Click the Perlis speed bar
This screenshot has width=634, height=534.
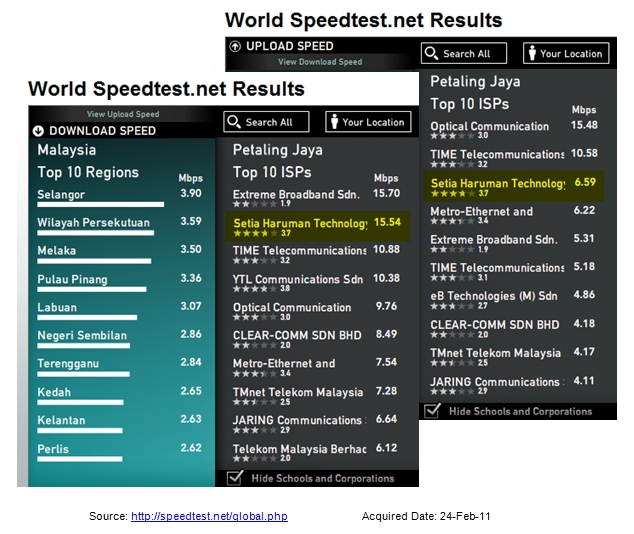pyautogui.click(x=80, y=459)
